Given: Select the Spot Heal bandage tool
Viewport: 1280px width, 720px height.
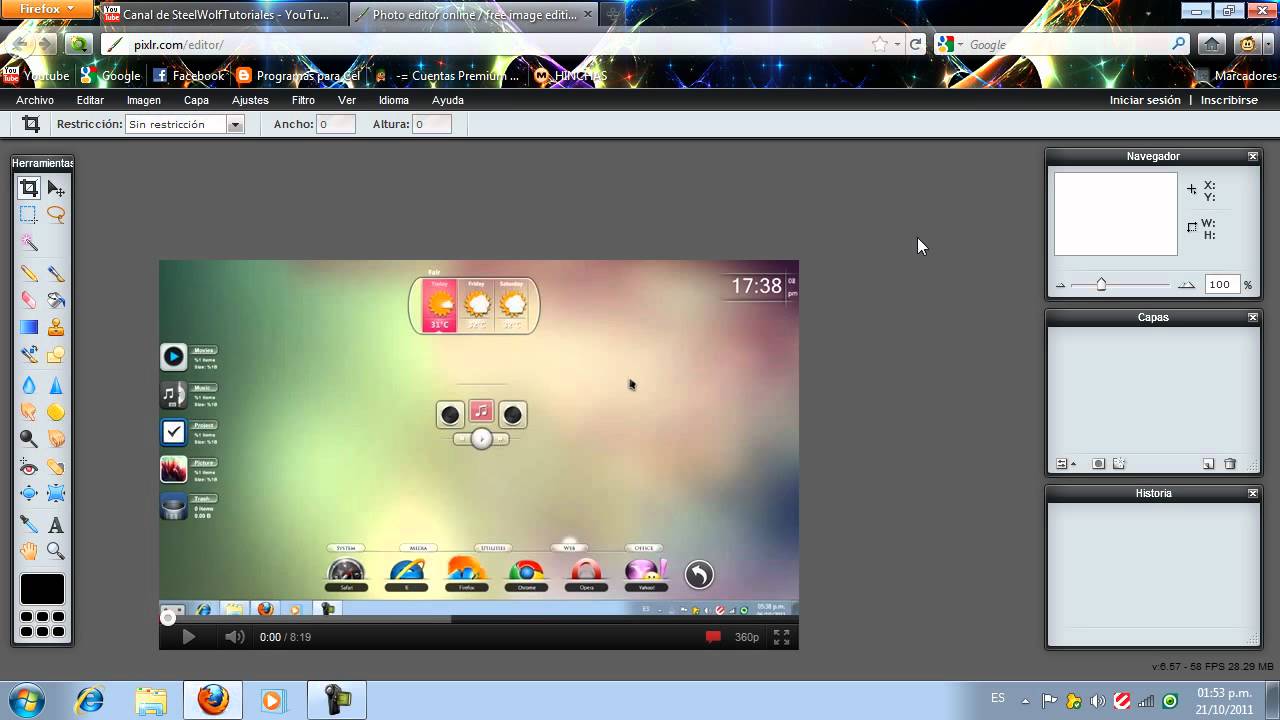Looking at the screenshot, I should point(56,467).
